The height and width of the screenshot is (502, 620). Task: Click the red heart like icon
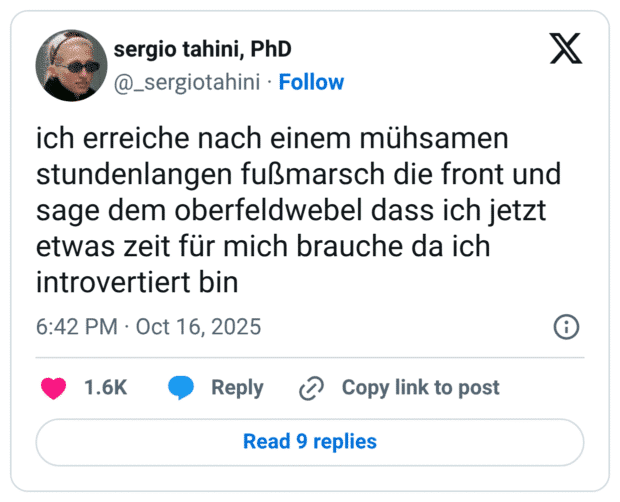pos(52,388)
